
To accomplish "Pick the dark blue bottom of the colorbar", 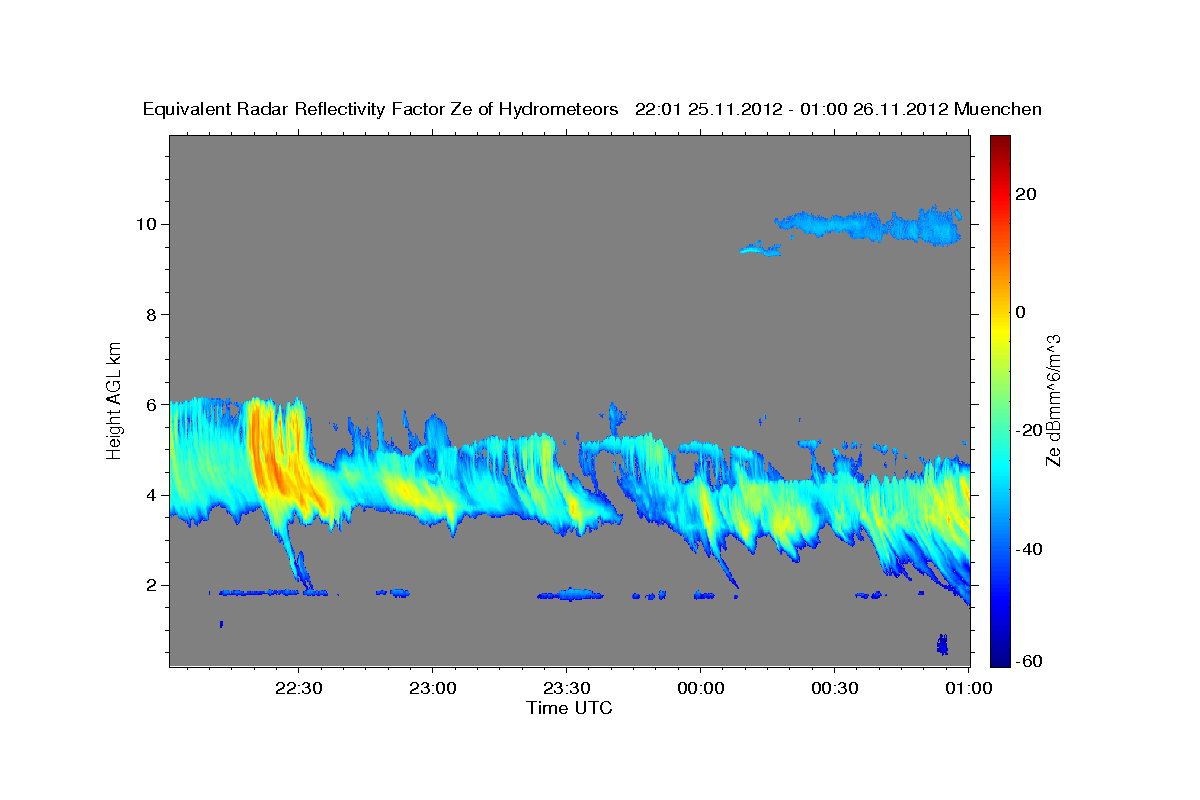I will pyautogui.click(x=999, y=656).
